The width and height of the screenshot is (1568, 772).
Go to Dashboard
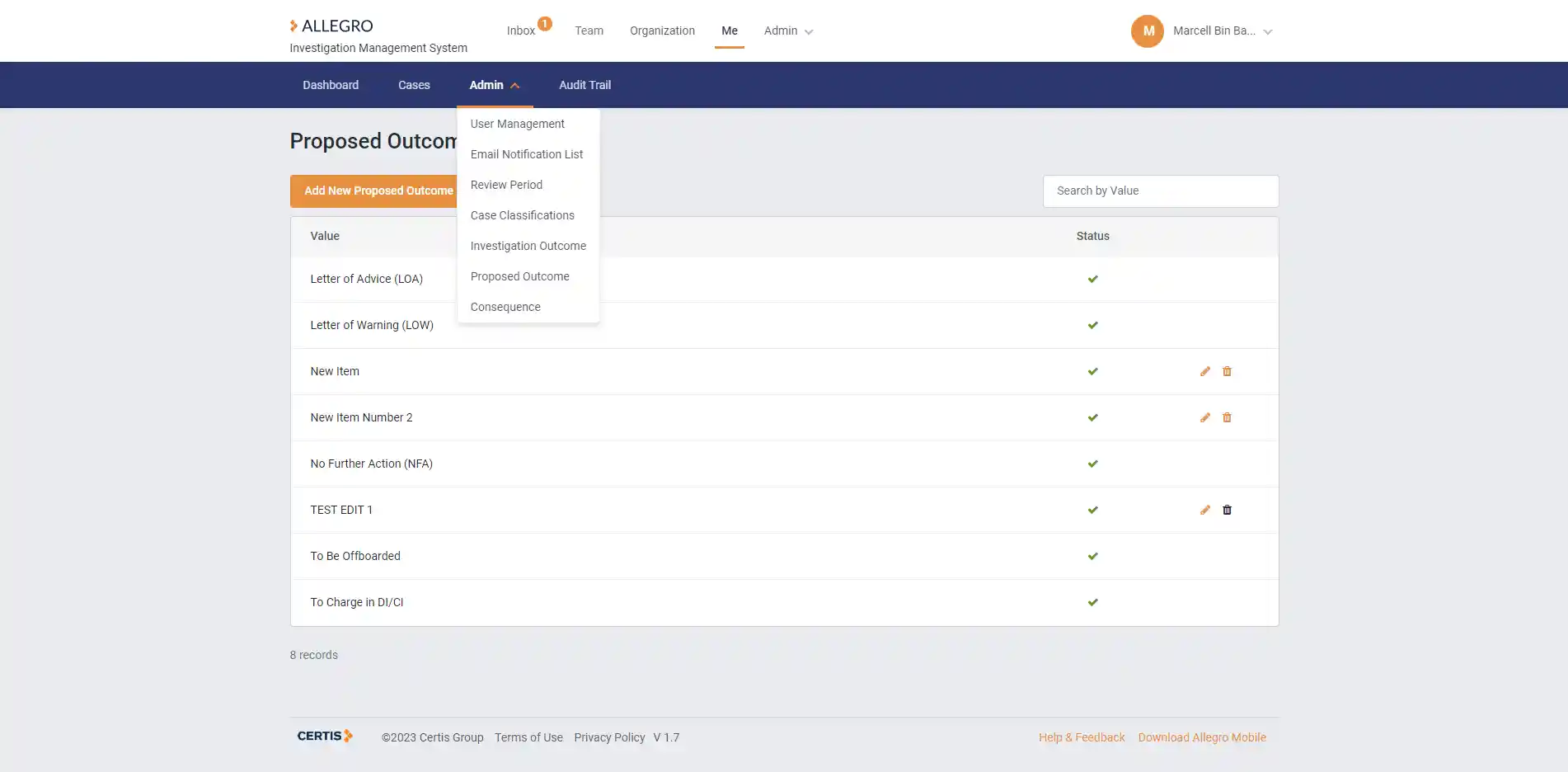click(x=331, y=85)
